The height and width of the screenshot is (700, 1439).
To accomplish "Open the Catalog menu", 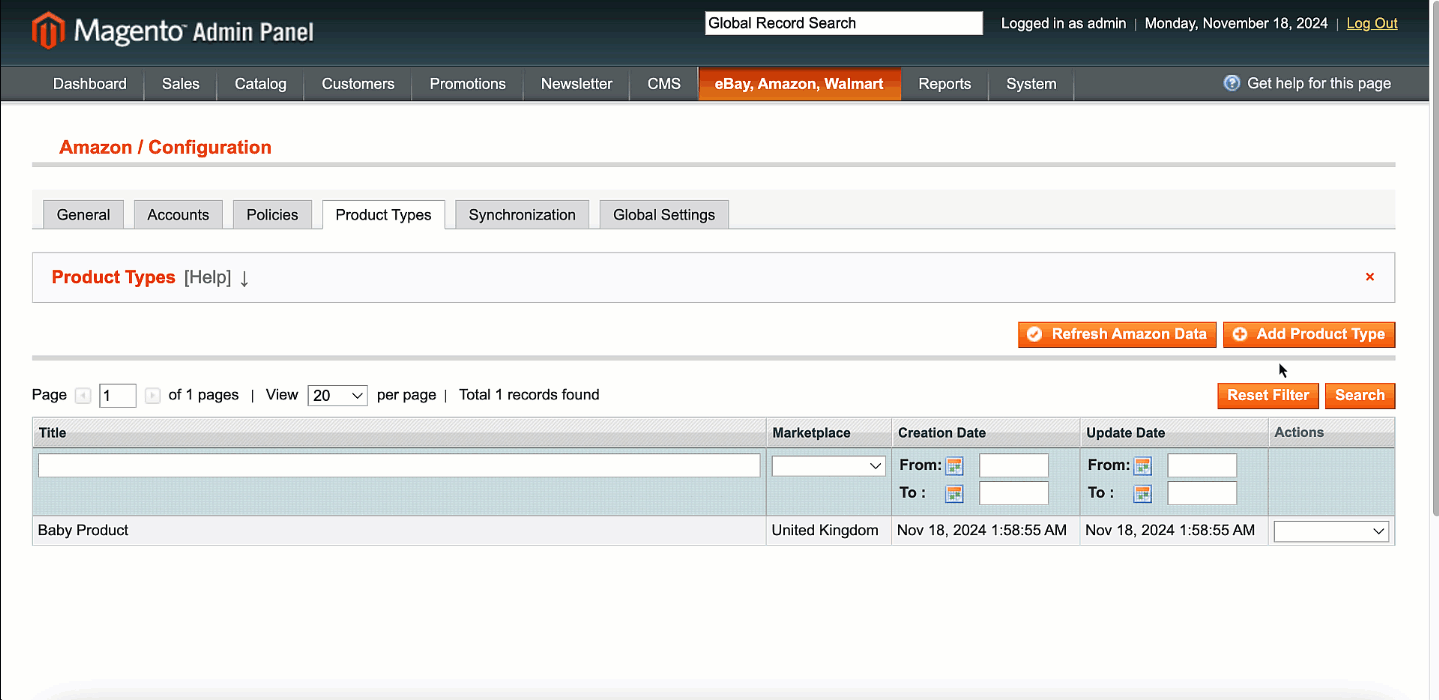I will [260, 84].
